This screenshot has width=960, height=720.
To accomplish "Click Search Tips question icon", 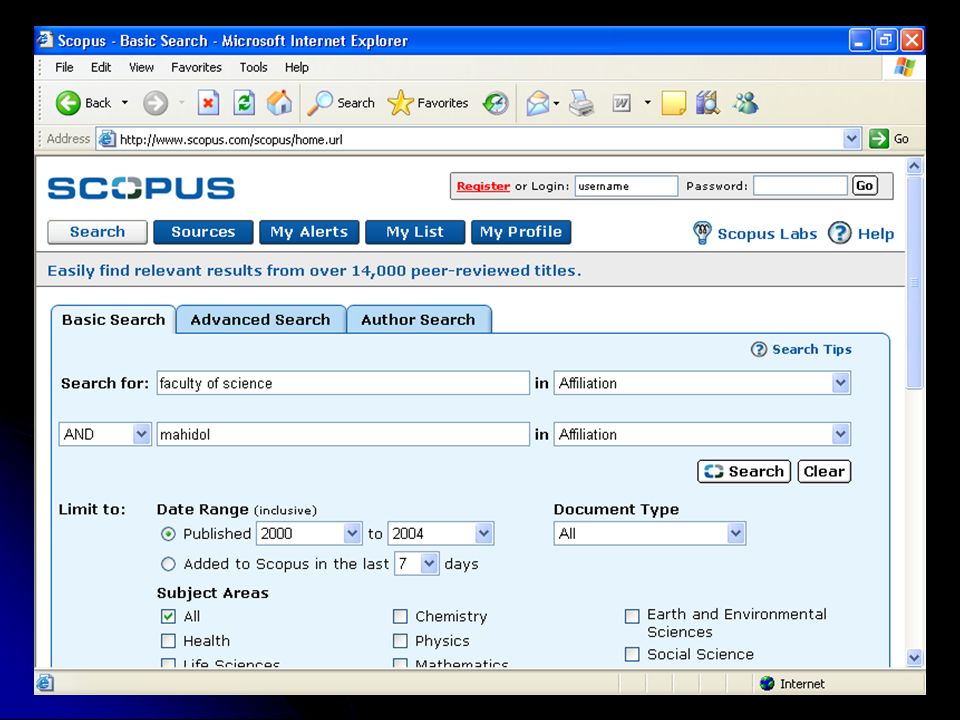I will pyautogui.click(x=759, y=350).
